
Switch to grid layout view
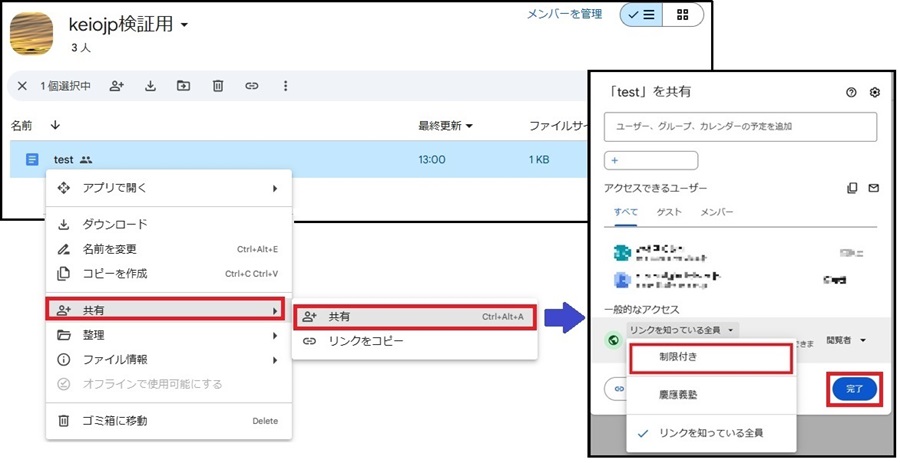pos(682,15)
